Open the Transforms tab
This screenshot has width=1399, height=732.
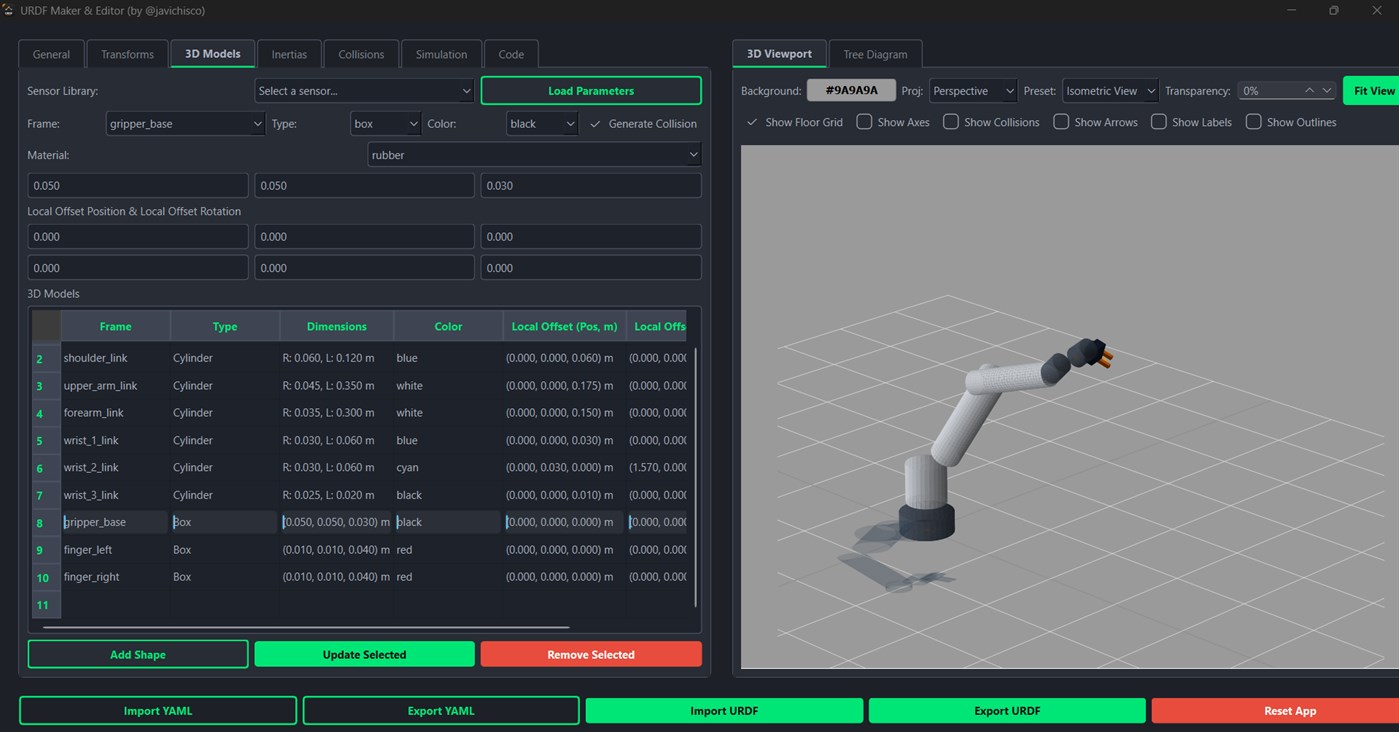[x=127, y=54]
